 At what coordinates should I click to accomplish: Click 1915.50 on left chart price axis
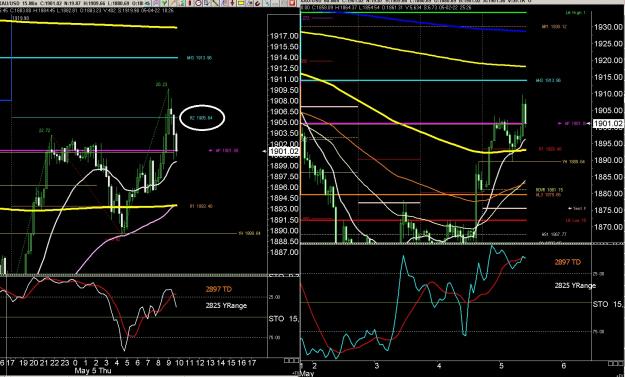tap(284, 47)
